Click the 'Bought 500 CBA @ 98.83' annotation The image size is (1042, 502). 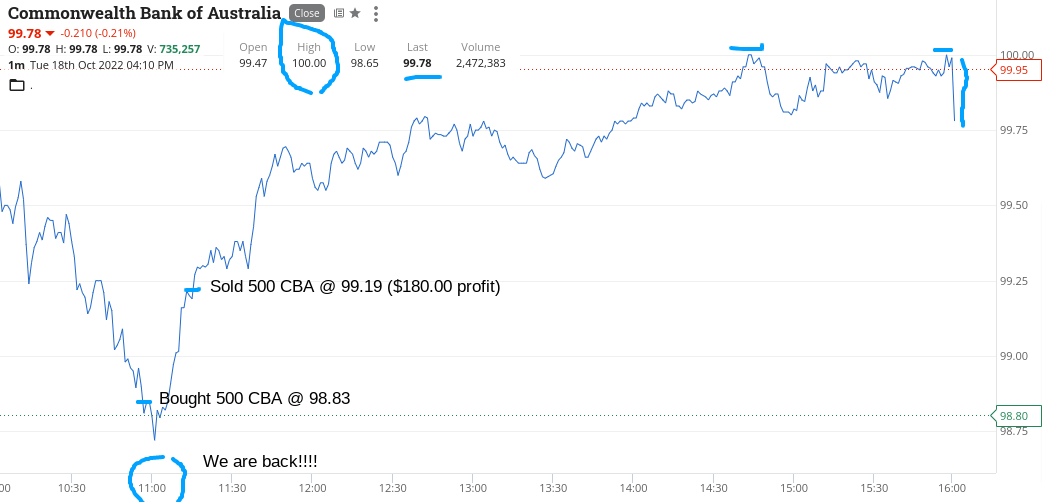255,398
